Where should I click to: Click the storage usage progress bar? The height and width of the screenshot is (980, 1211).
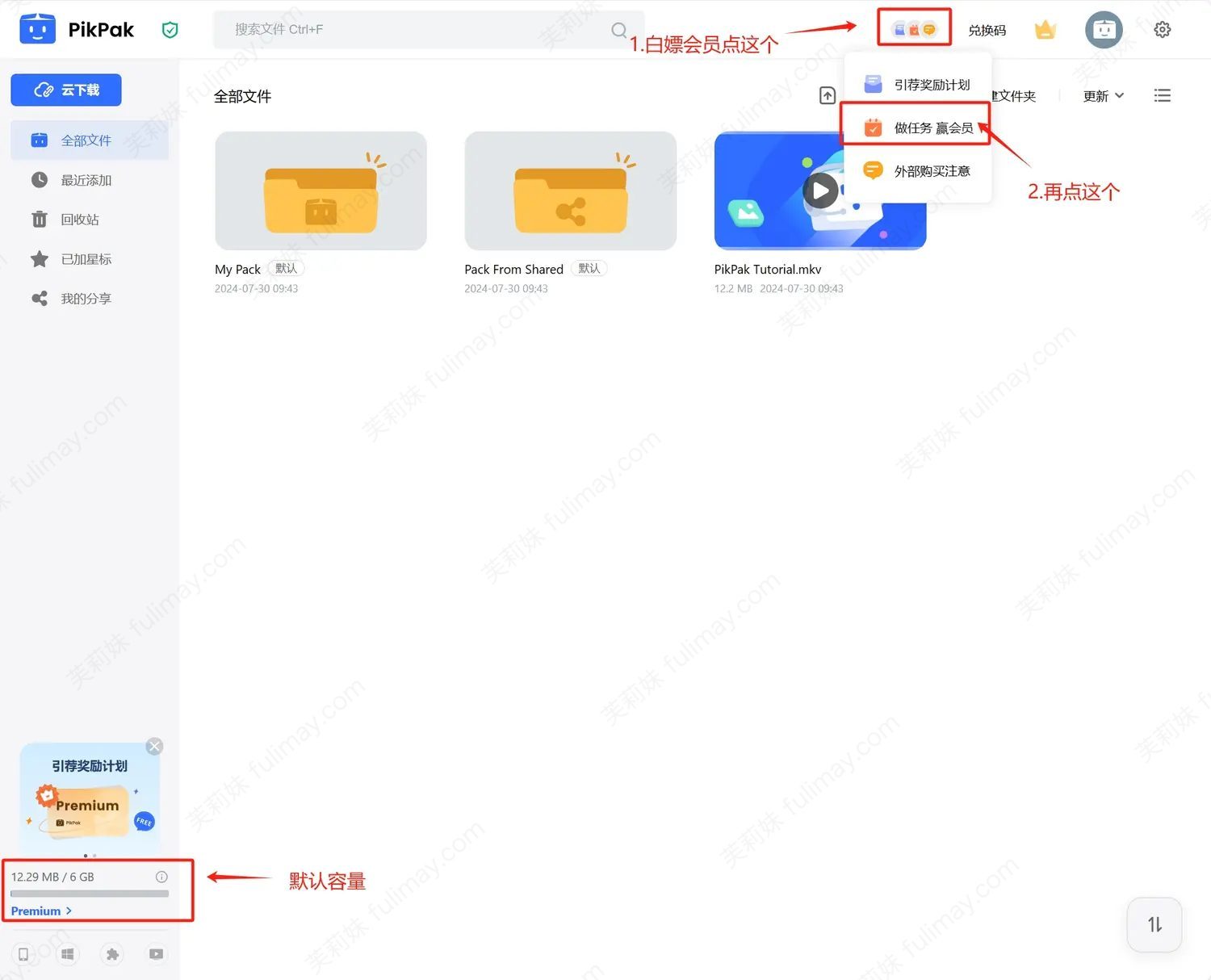click(x=90, y=894)
